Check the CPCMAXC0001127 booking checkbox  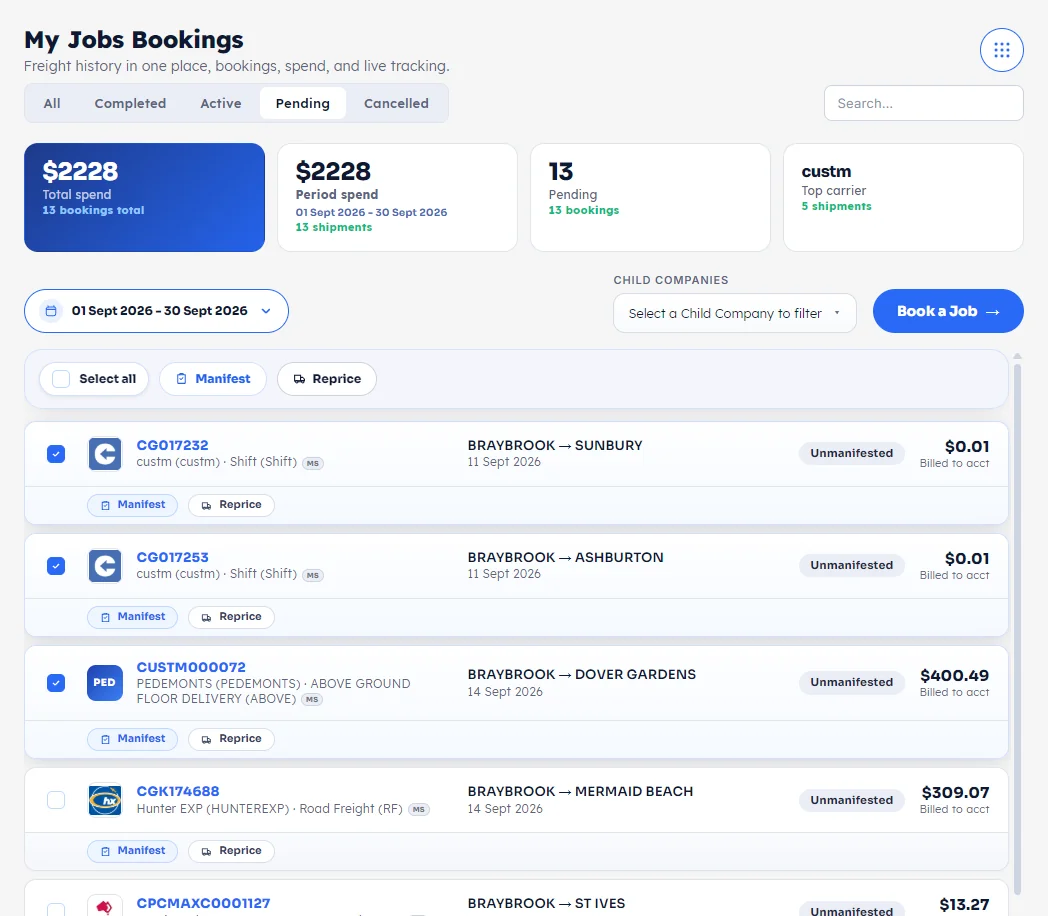point(56,909)
